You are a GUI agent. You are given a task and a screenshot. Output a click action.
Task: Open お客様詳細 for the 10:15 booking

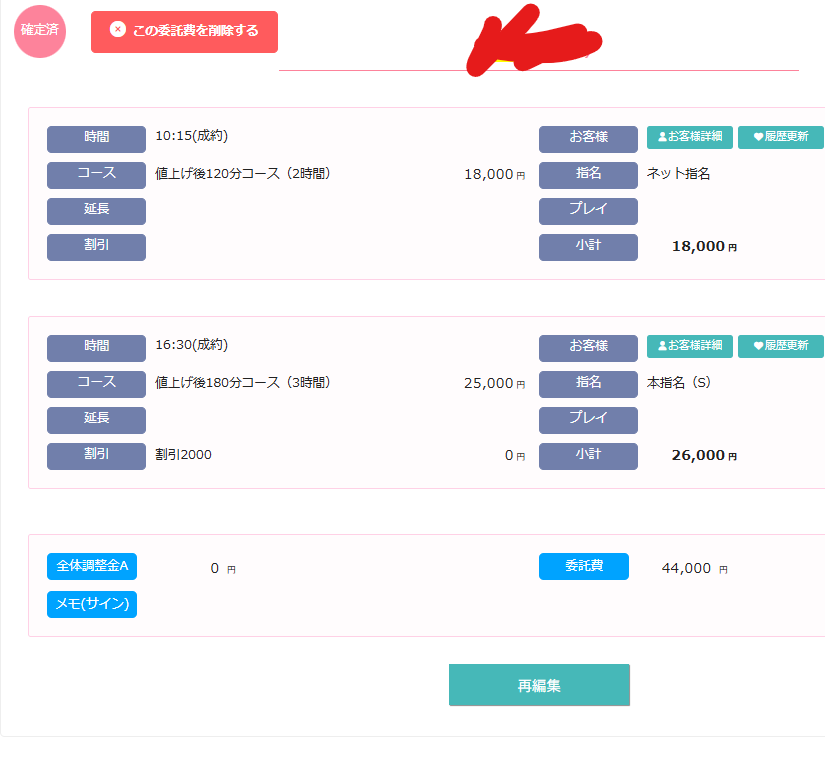[x=689, y=137]
